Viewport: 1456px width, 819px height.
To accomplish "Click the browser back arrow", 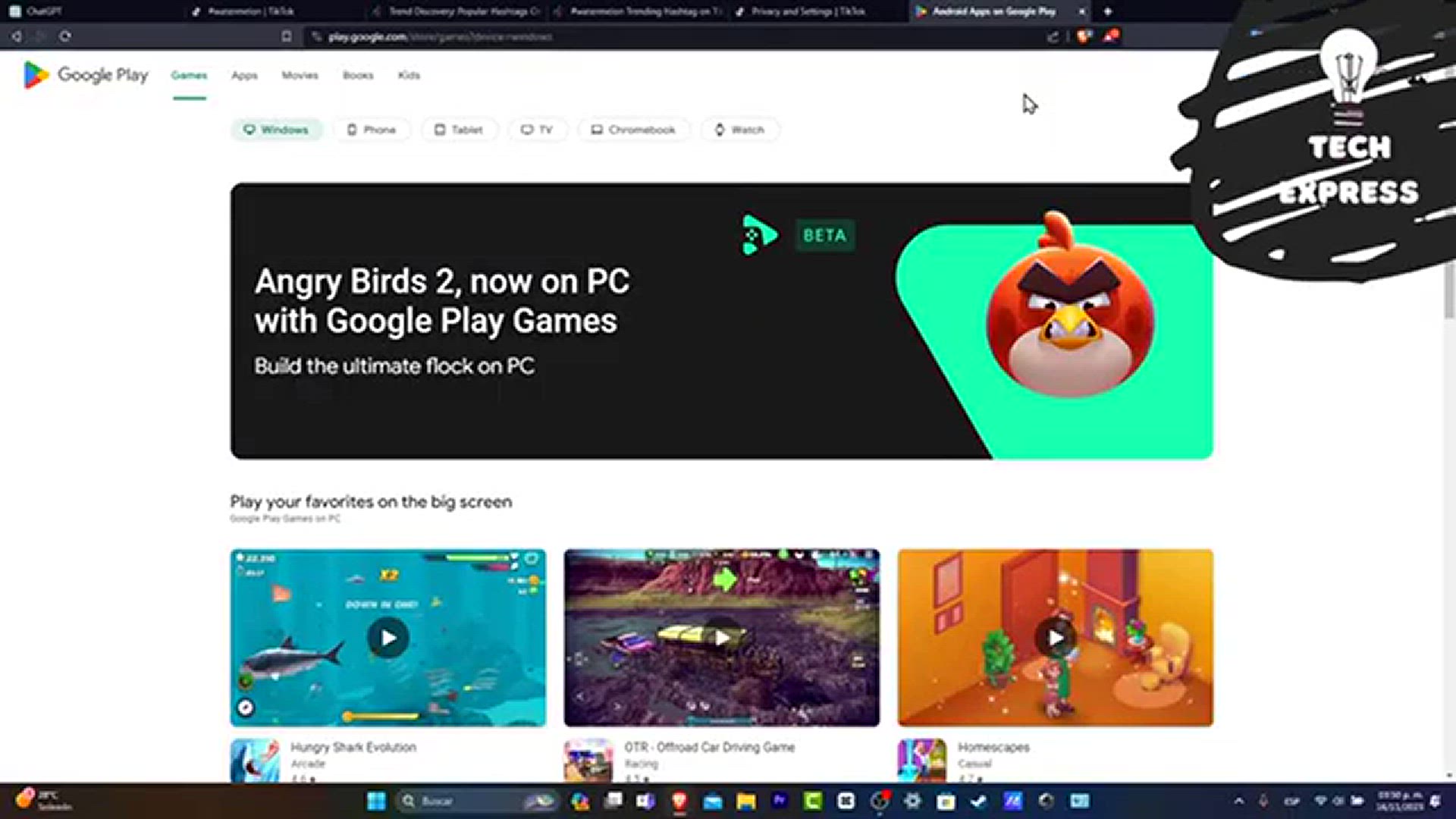I will point(17,36).
